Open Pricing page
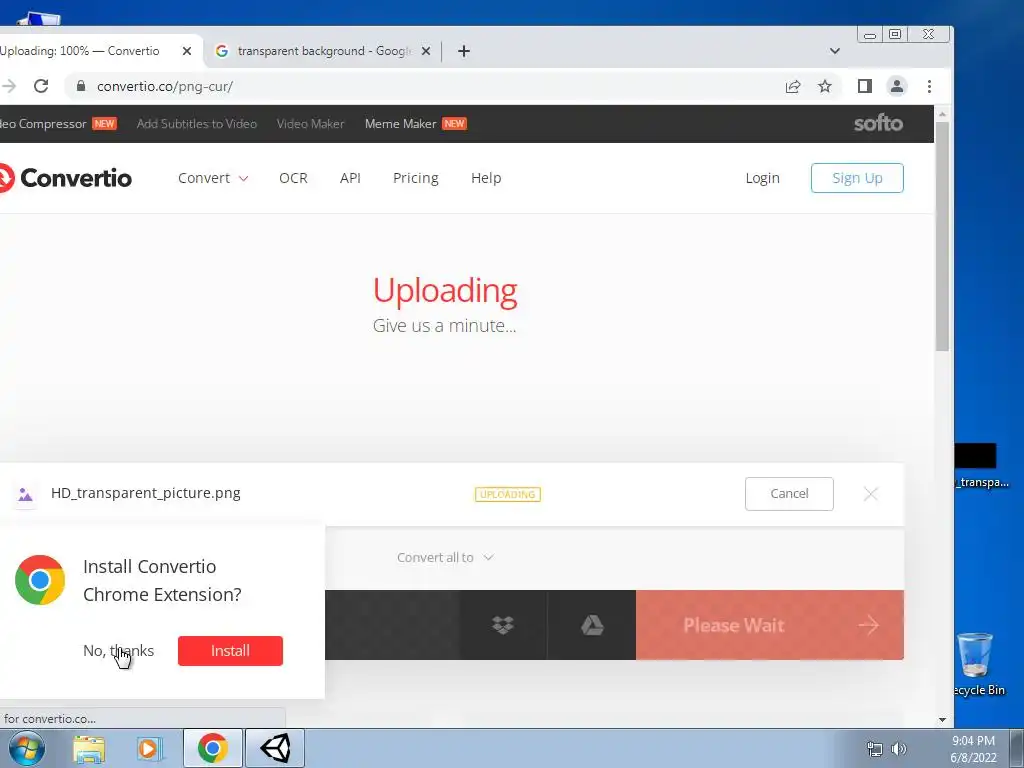1024x768 pixels. 415,178
